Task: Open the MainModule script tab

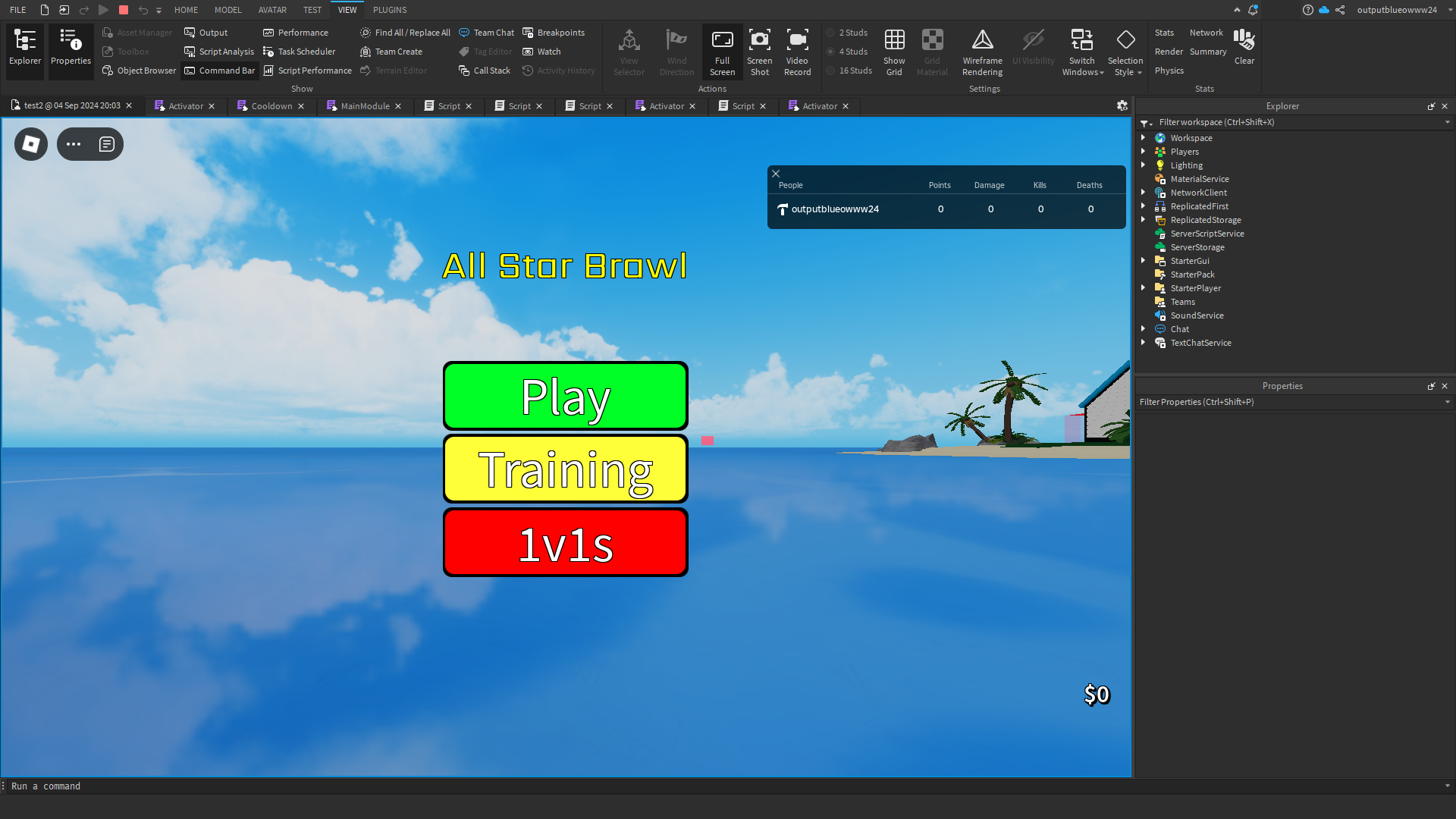Action: tap(365, 106)
